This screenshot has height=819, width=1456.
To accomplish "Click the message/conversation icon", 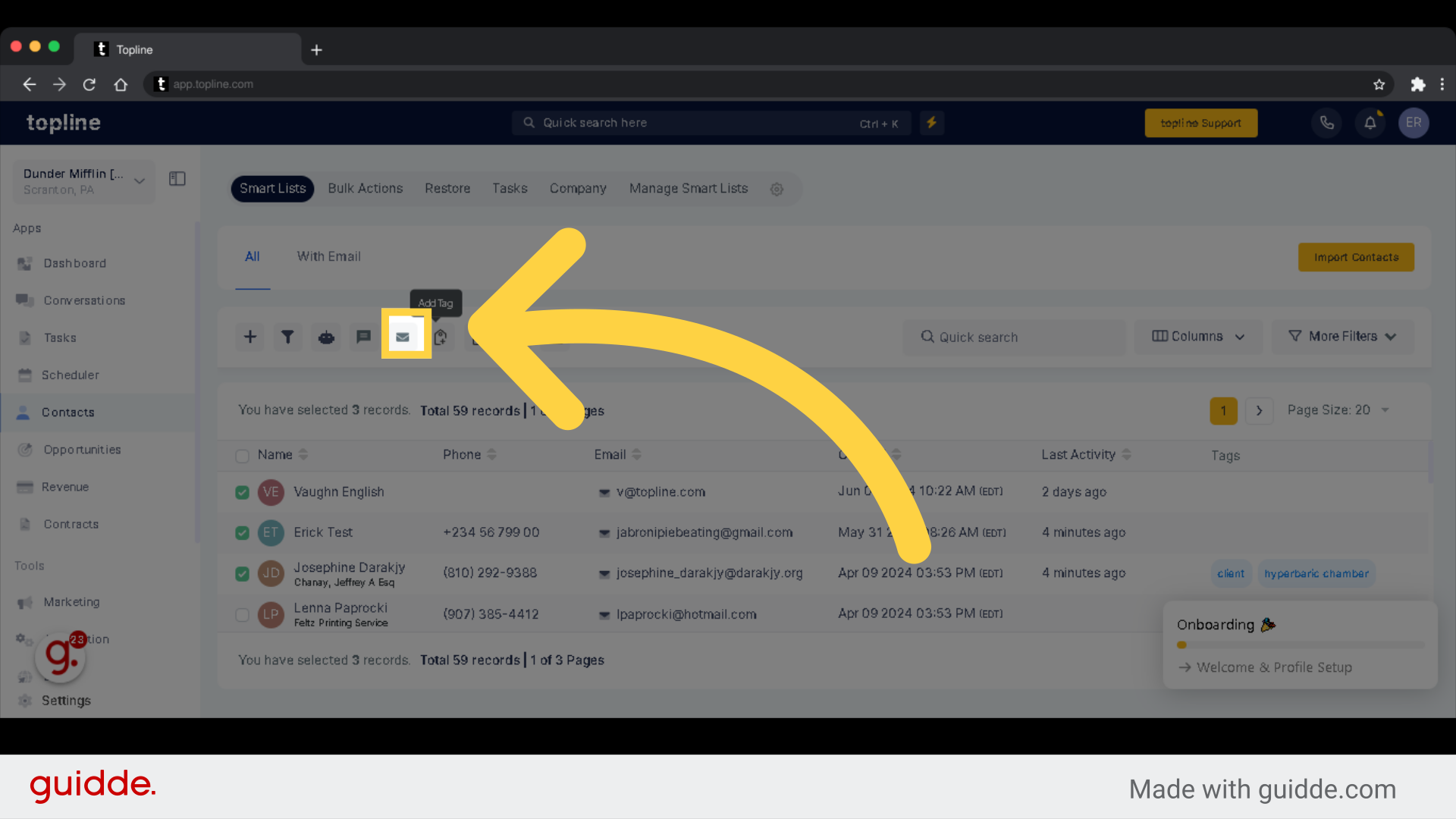I will (x=363, y=336).
